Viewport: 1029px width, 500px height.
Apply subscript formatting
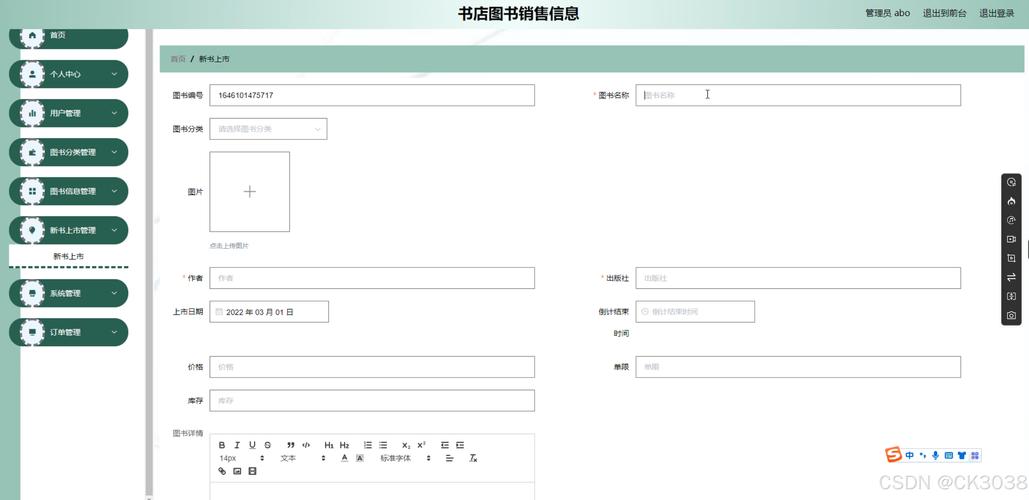(x=406, y=445)
